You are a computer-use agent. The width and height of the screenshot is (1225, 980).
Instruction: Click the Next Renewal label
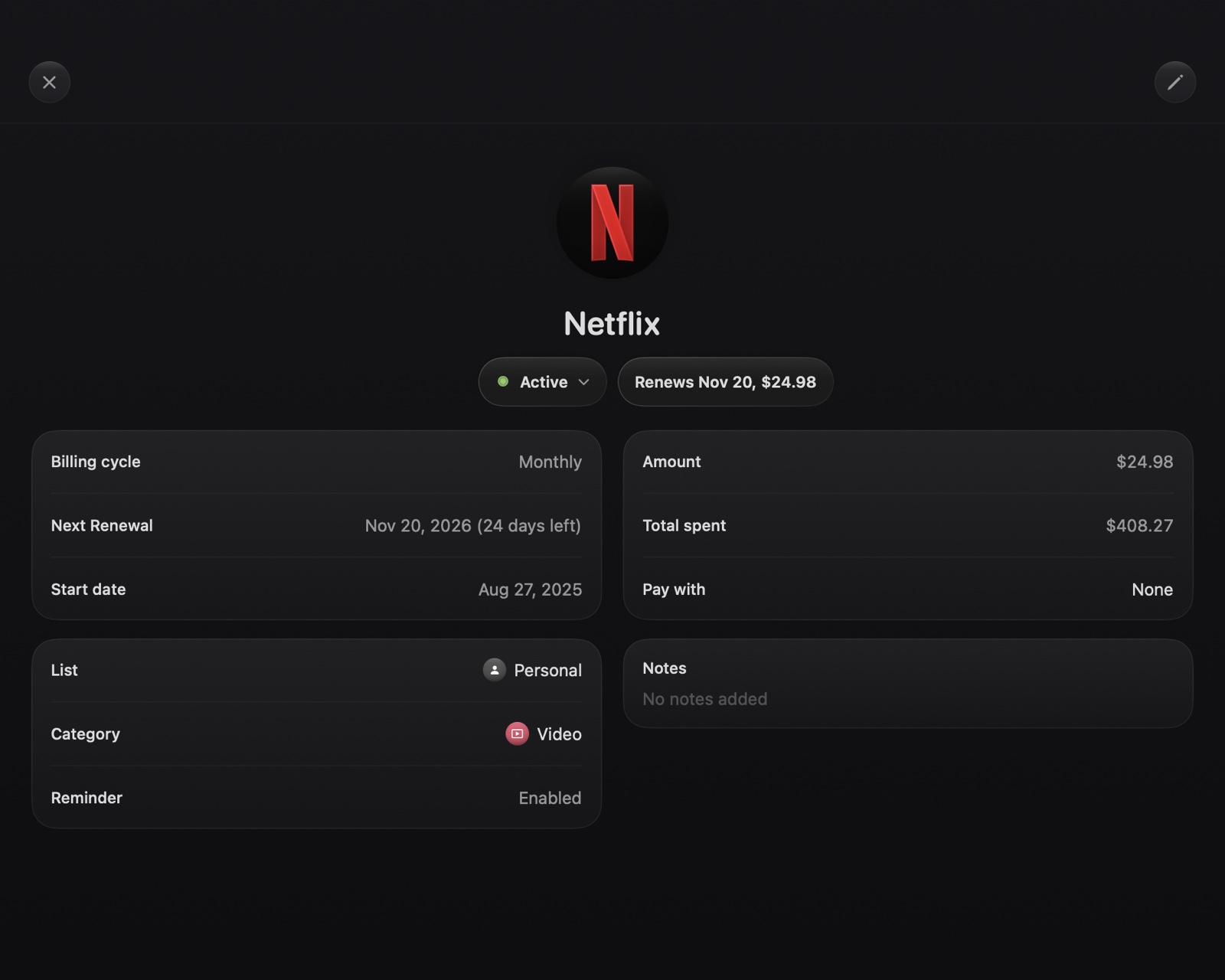point(102,526)
